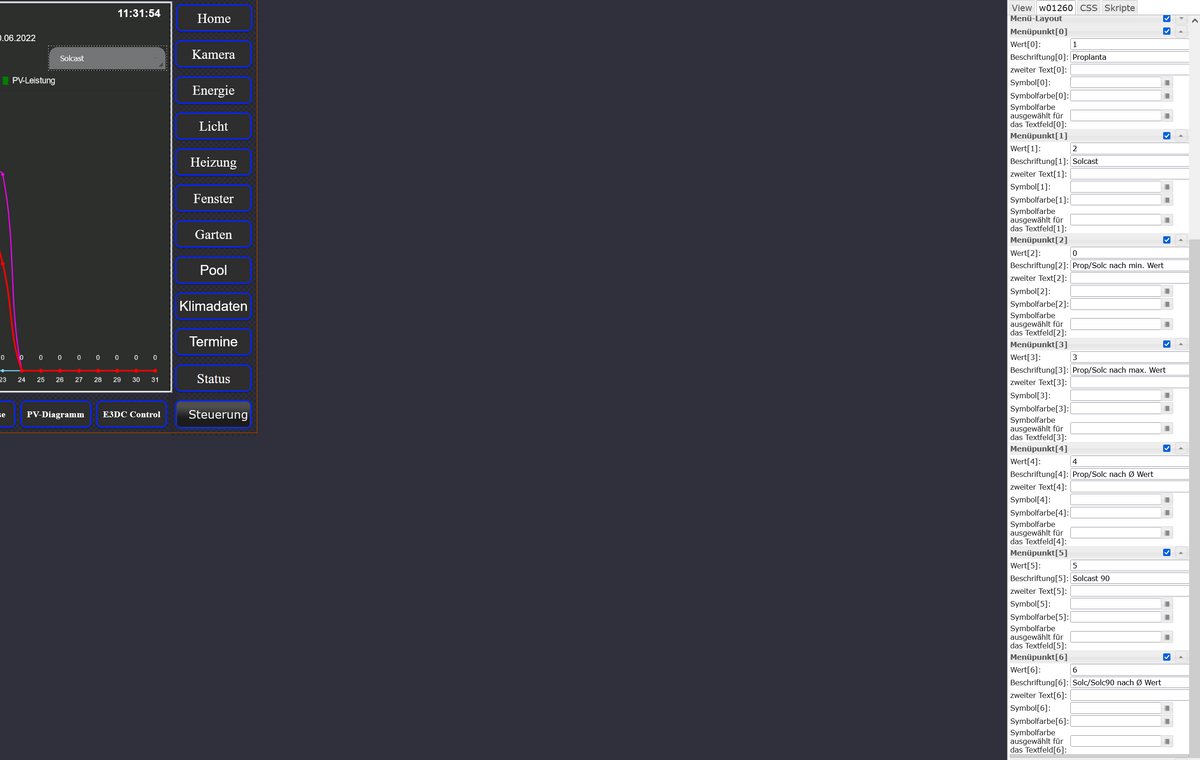1200x760 pixels.
Task: Open the Klimadaten page
Action: 214,306
